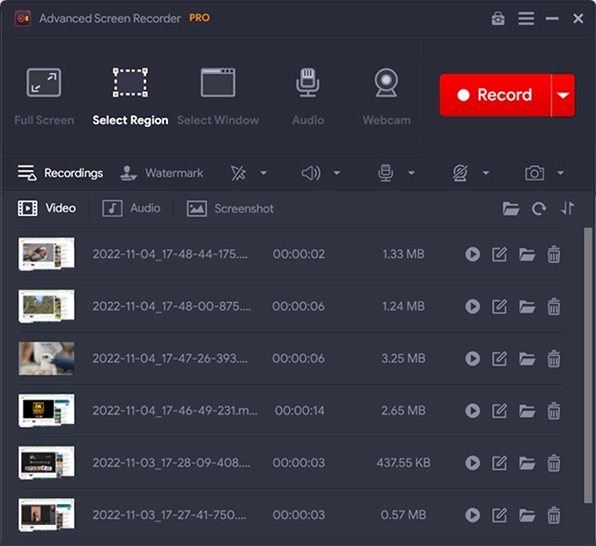Open the hamburger menu in title bar
This screenshot has width=596, height=546.
coord(526,18)
